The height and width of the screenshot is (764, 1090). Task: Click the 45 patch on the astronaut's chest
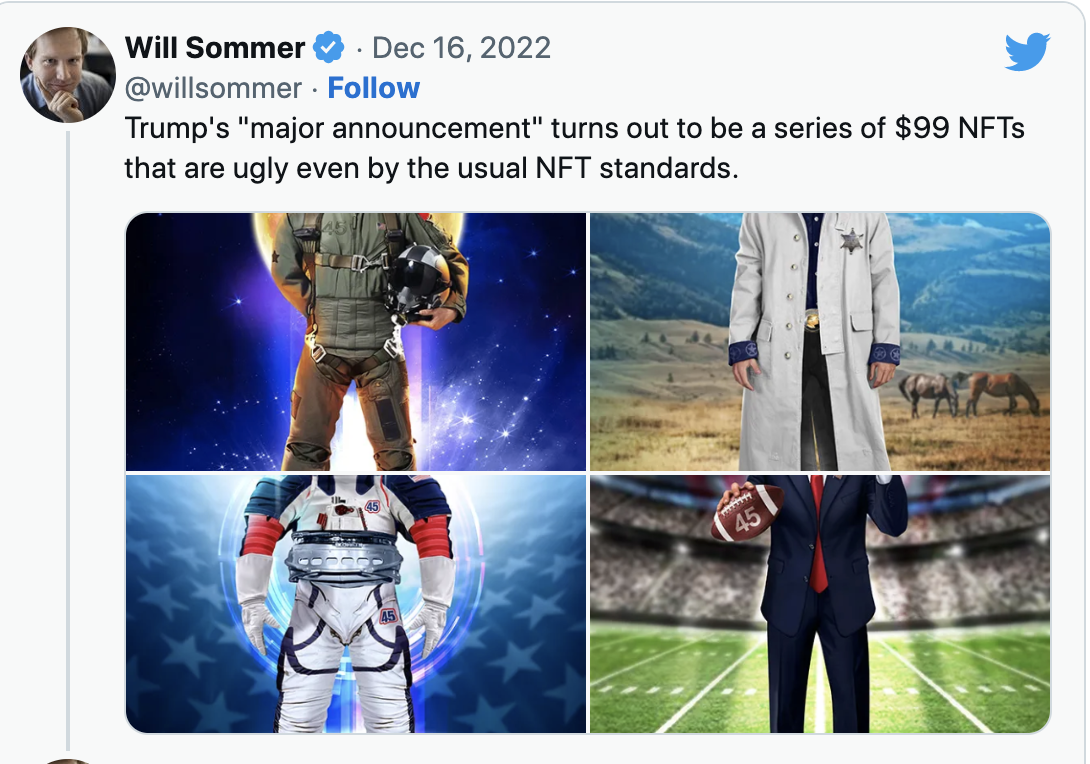[372, 506]
